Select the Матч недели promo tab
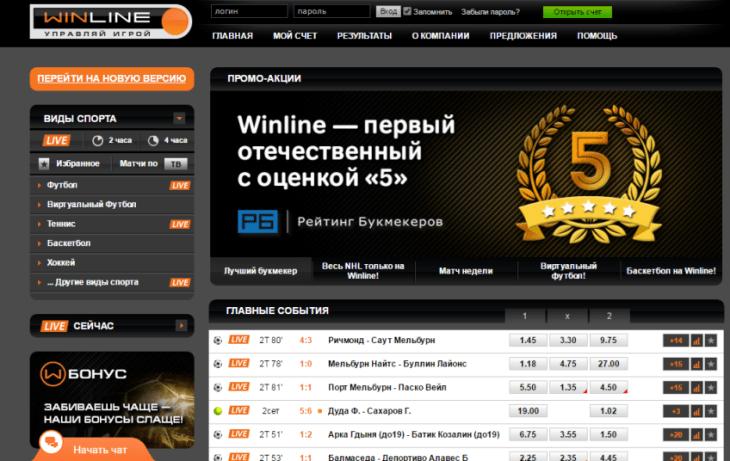Screen dimensions: 730x461 coord(466,271)
